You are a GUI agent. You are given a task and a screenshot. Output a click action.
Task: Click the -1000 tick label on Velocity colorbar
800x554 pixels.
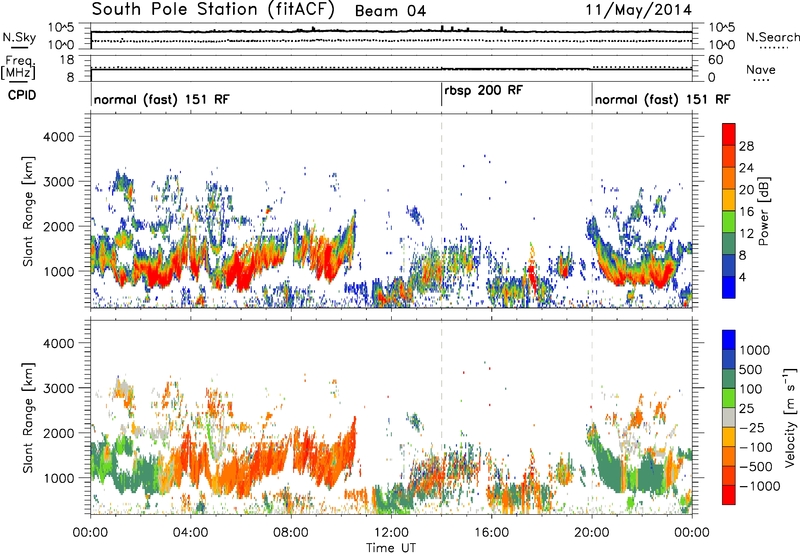point(759,486)
